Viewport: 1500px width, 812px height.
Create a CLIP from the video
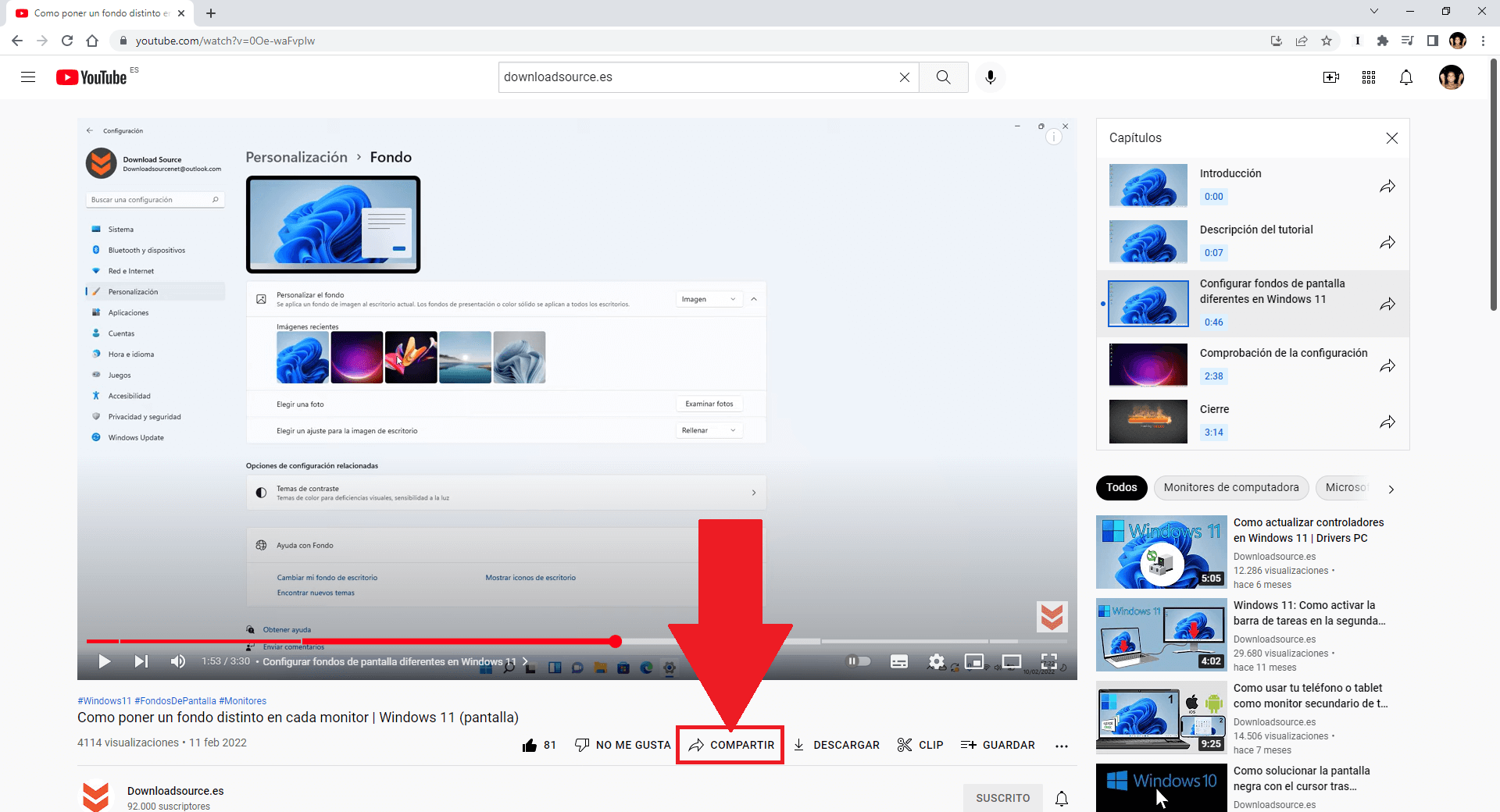click(920, 745)
